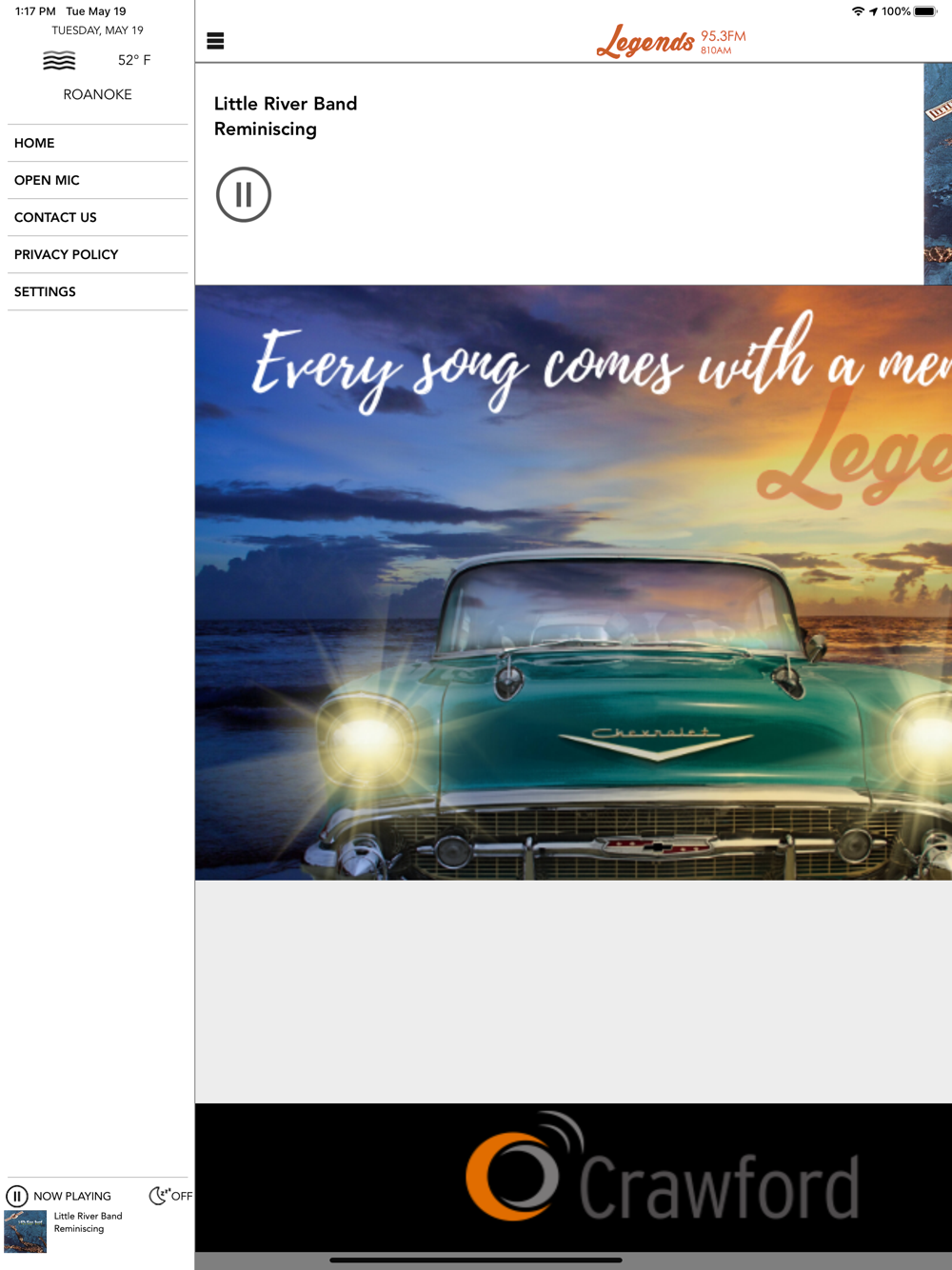This screenshot has height=1270, width=952.
Task: Tap the TUESDAY, MAY 19 date text
Action: pos(97,30)
